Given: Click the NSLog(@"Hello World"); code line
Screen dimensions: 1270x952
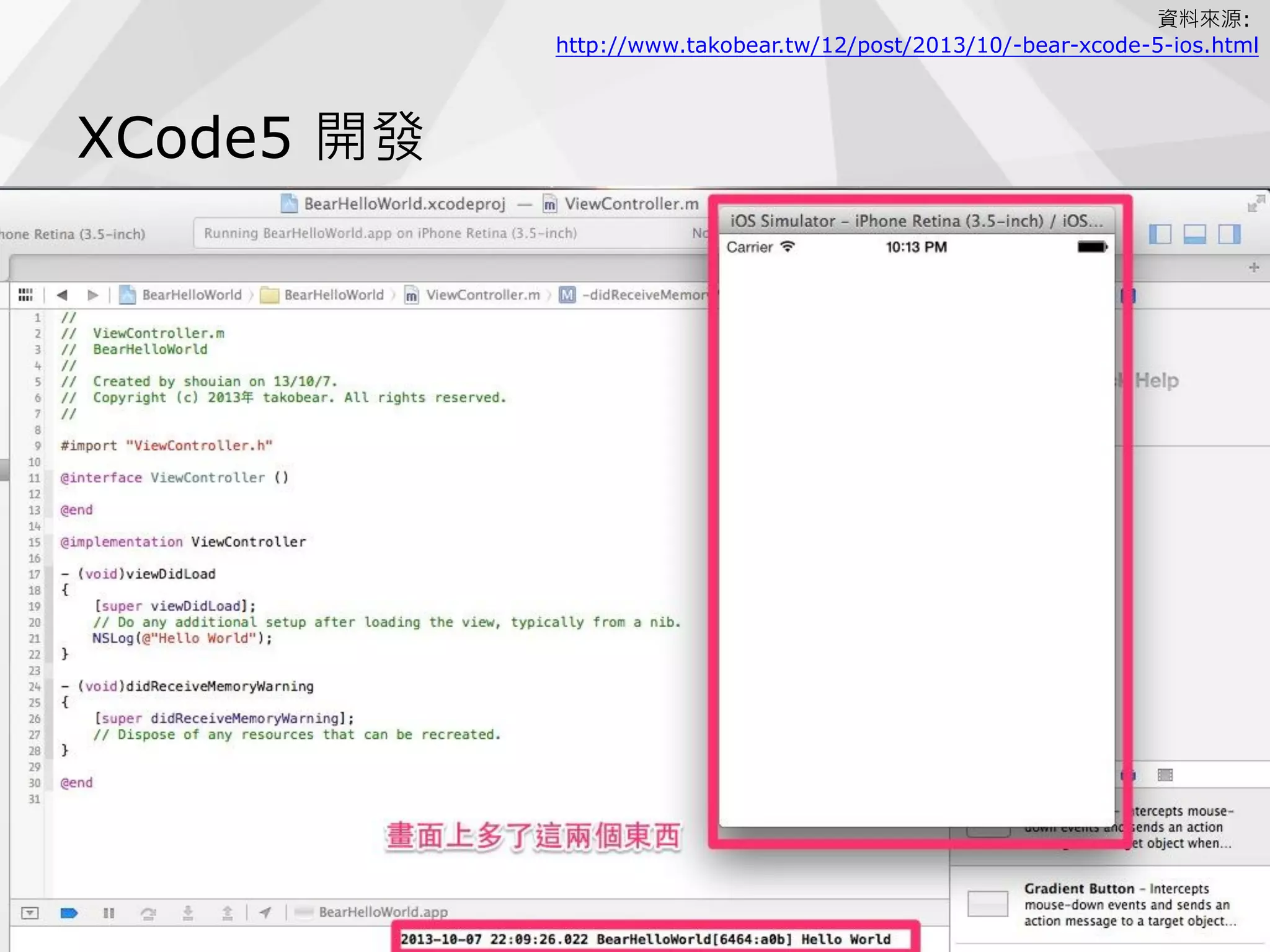Looking at the screenshot, I should coord(182,638).
